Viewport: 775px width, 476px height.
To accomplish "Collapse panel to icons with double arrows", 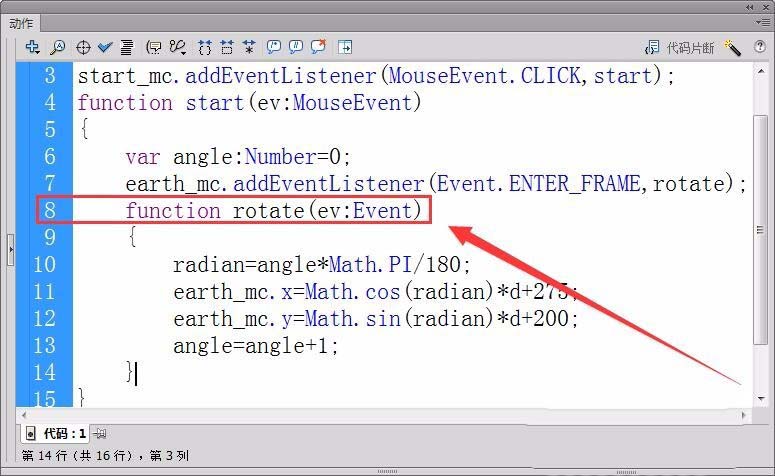I will click(x=749, y=7).
